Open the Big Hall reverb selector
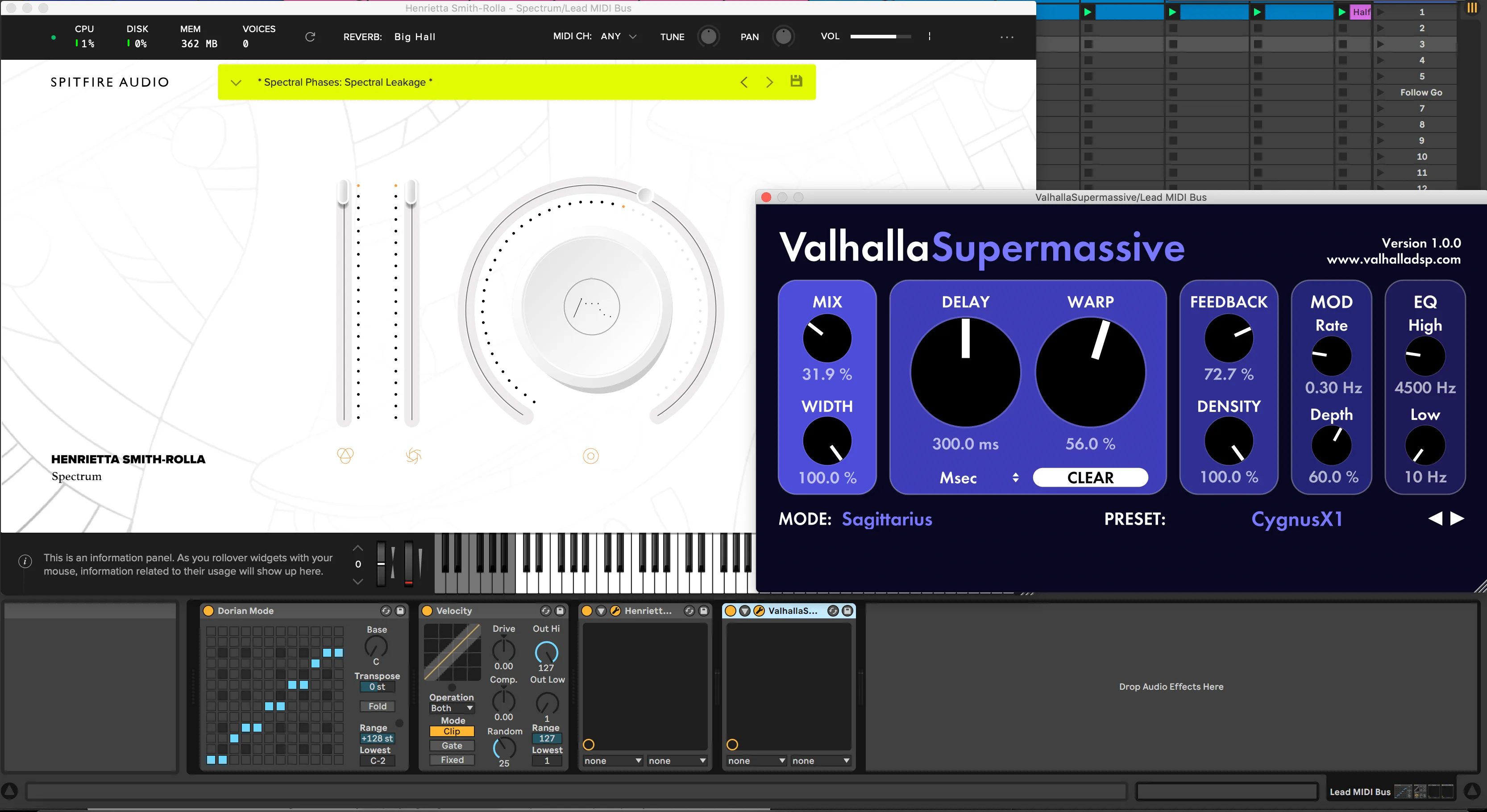This screenshot has width=1487, height=812. pos(415,36)
